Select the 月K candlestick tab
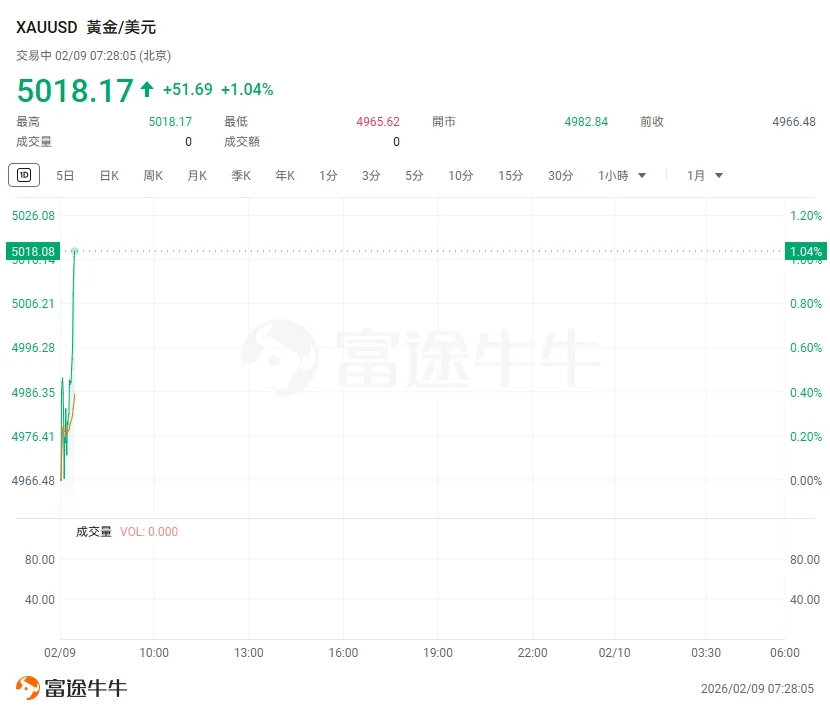 [197, 176]
